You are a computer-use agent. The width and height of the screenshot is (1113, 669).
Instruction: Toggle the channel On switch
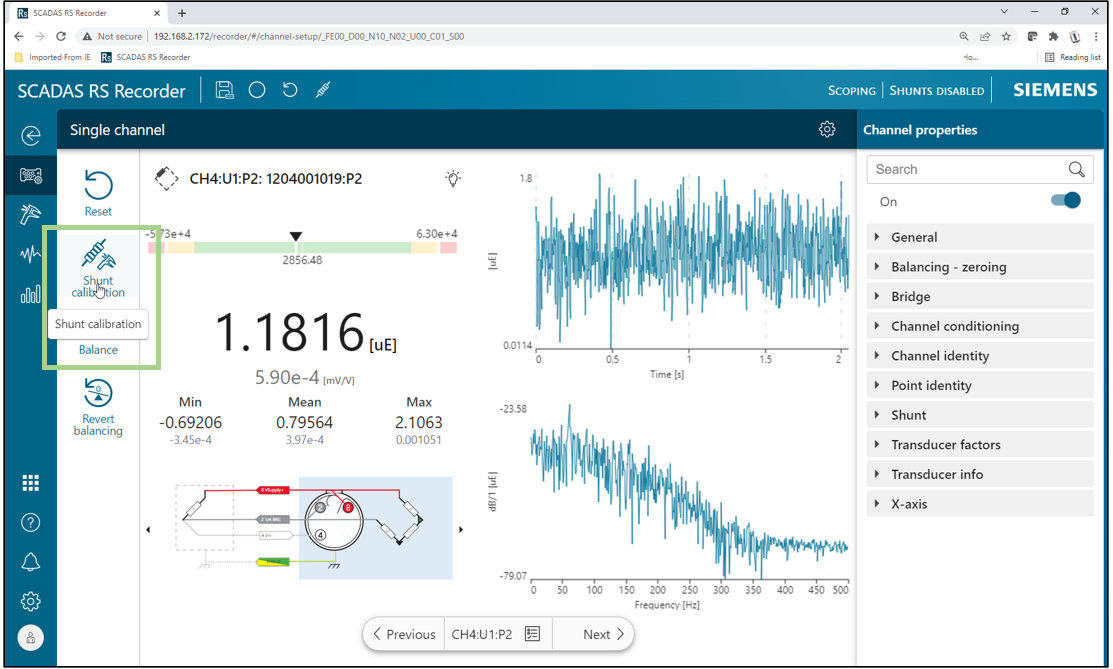click(x=1065, y=201)
